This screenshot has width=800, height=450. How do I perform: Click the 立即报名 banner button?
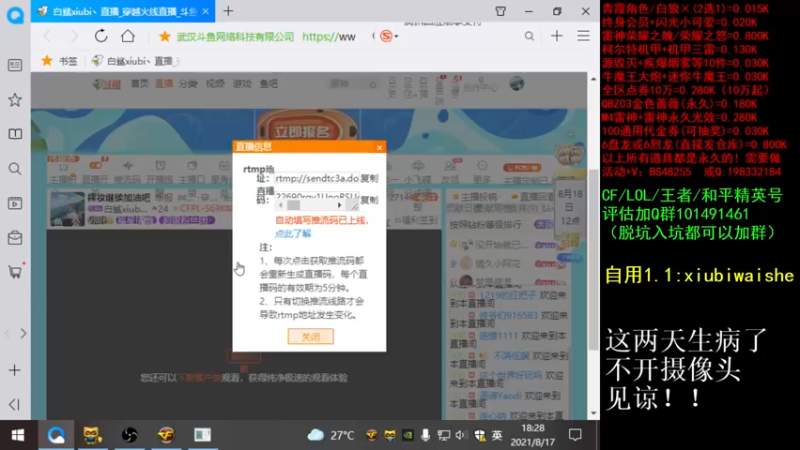click(x=303, y=131)
